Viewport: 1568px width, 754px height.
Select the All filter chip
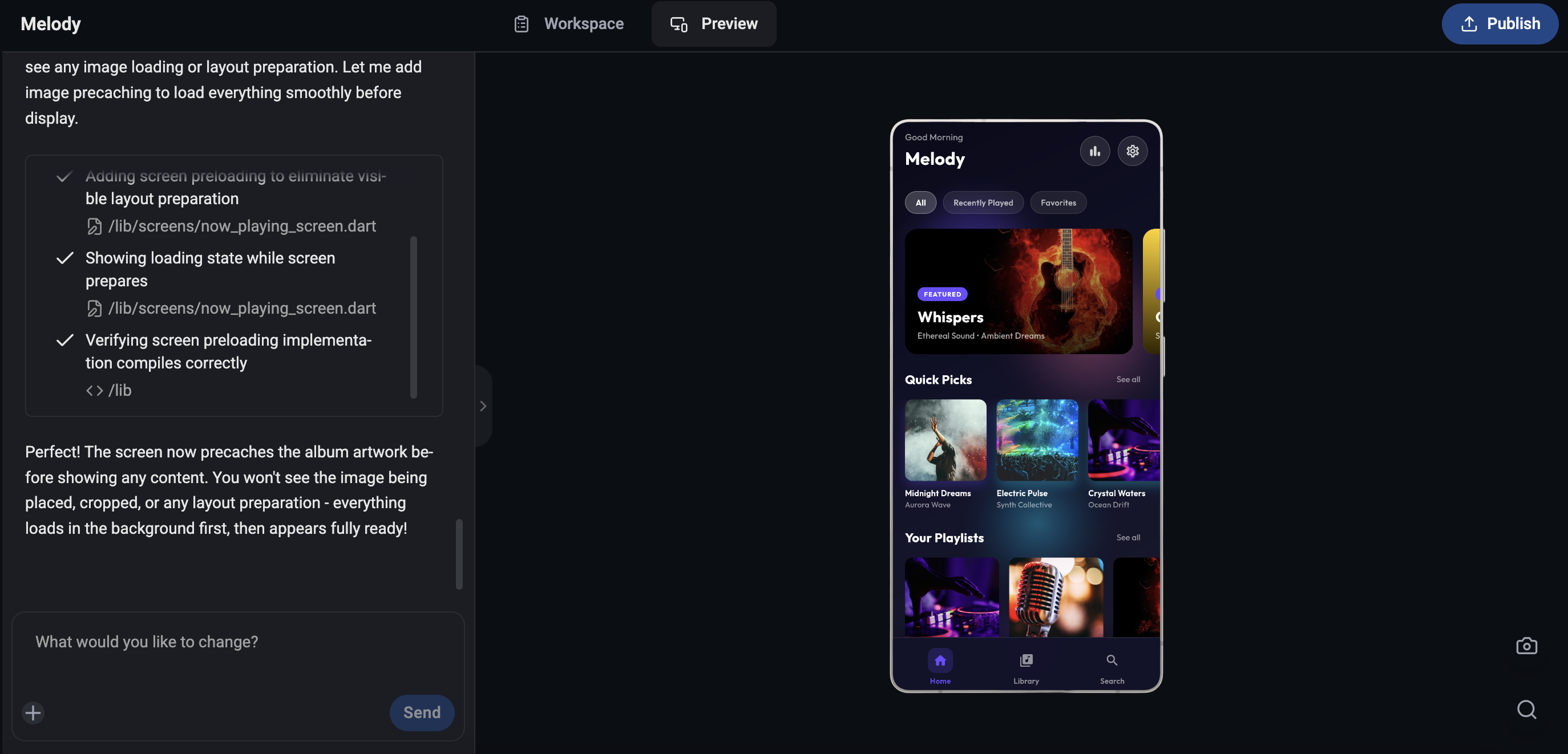[x=920, y=202]
